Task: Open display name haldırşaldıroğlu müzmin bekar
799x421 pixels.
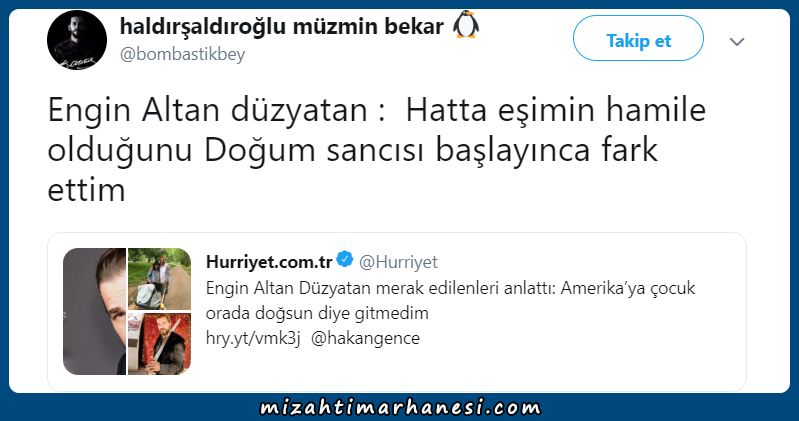Action: [x=282, y=27]
